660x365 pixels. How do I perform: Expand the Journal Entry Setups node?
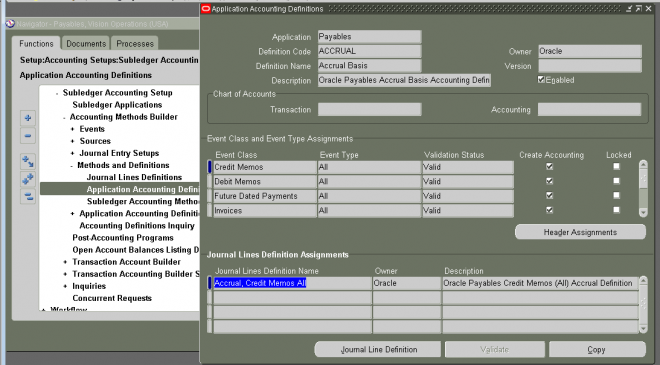(x=72, y=154)
